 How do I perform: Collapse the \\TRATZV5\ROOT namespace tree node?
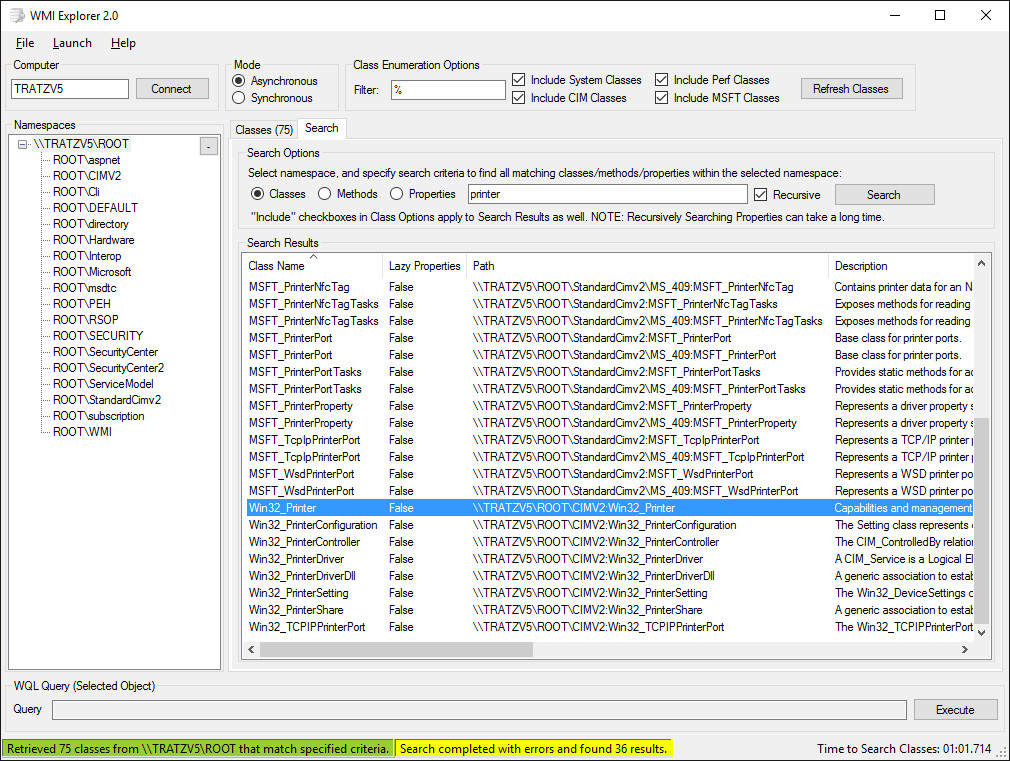(23, 144)
